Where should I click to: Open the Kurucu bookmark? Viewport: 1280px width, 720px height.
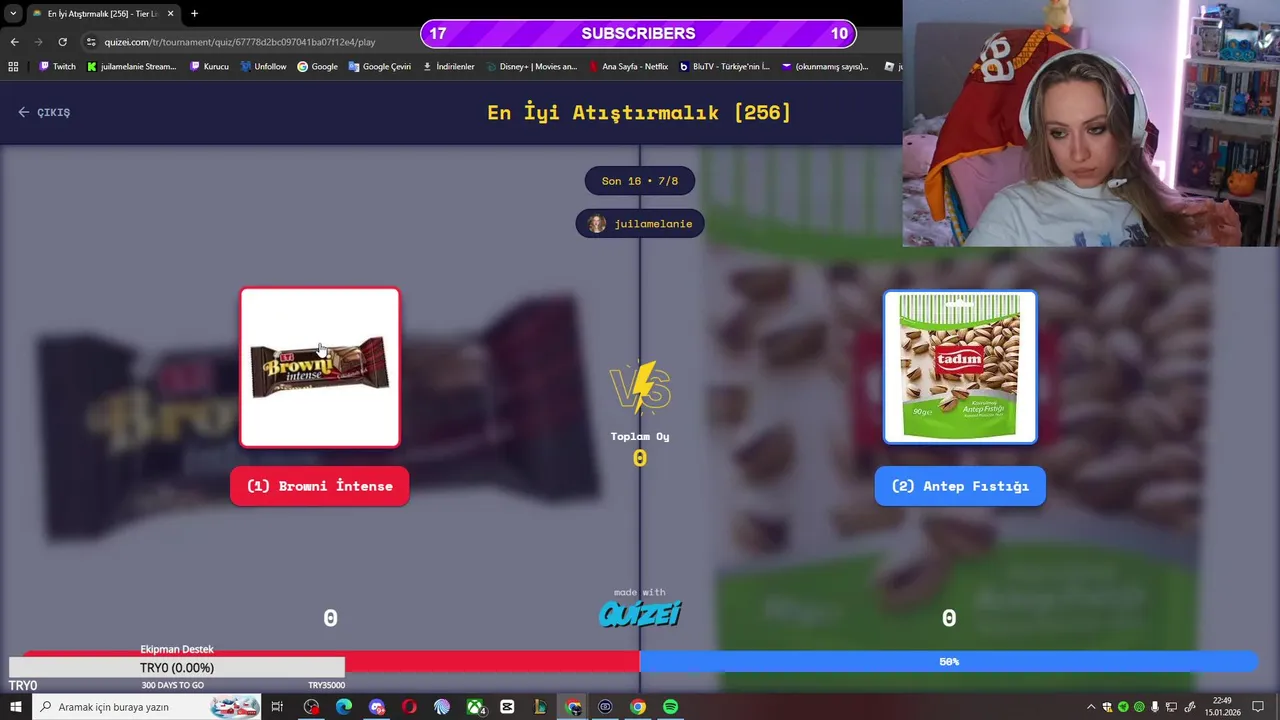coord(209,67)
